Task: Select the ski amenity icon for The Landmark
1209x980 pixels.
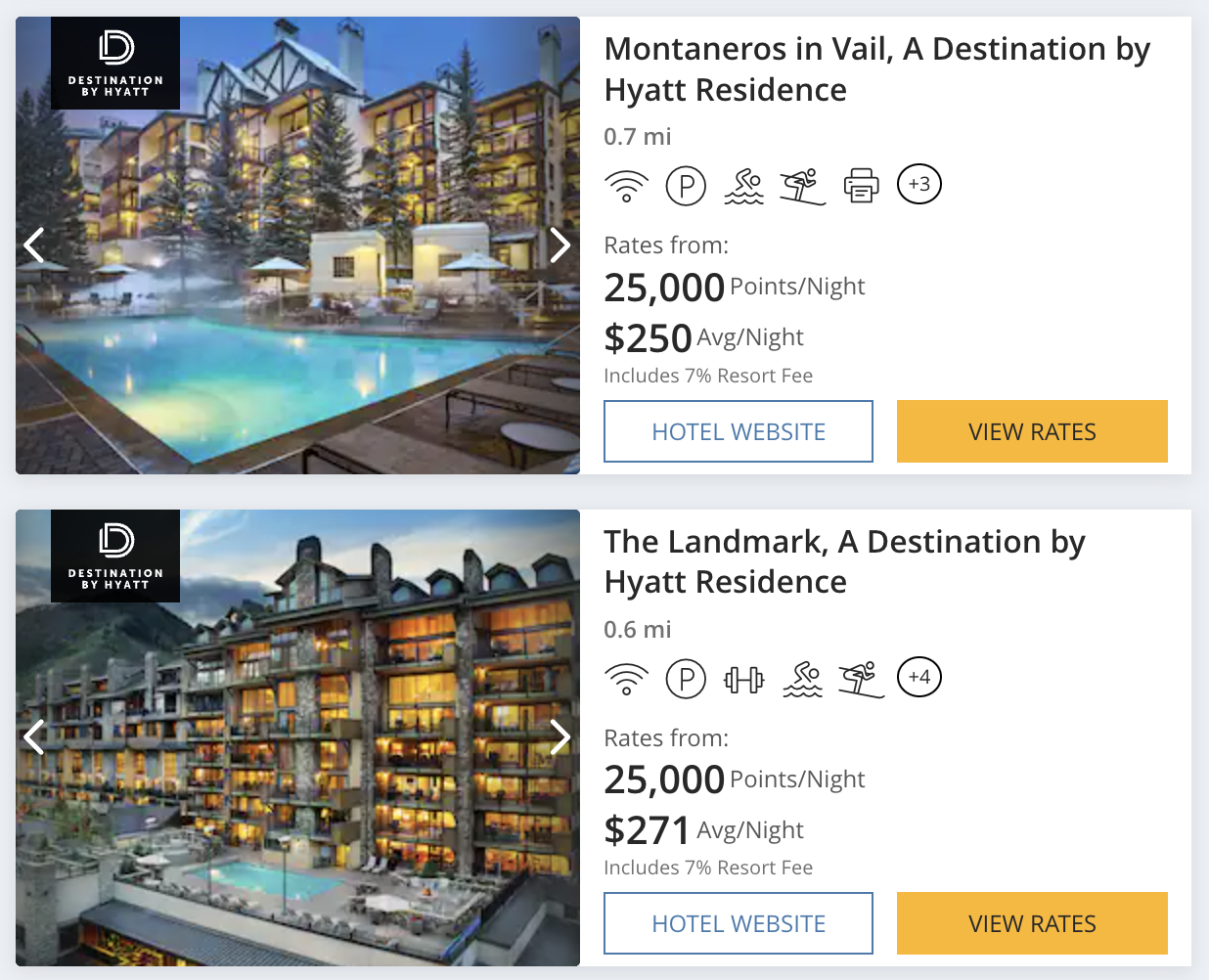Action: [x=861, y=677]
